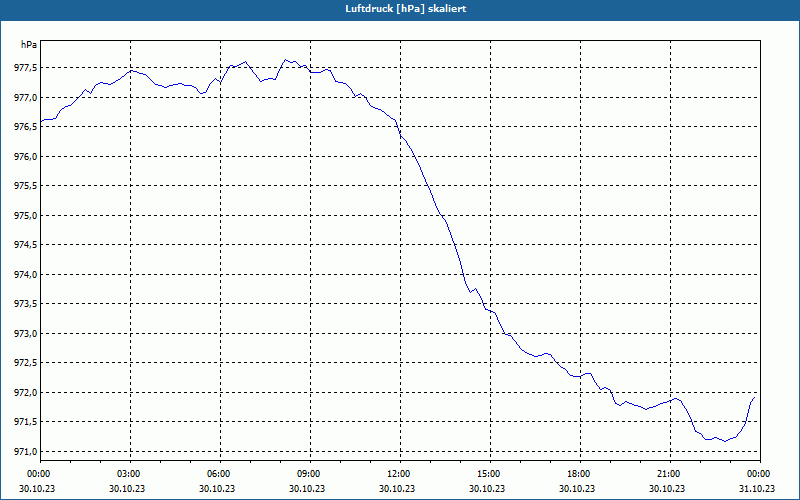Click the 31.10.23 date label
The image size is (800, 500).
[x=757, y=488]
